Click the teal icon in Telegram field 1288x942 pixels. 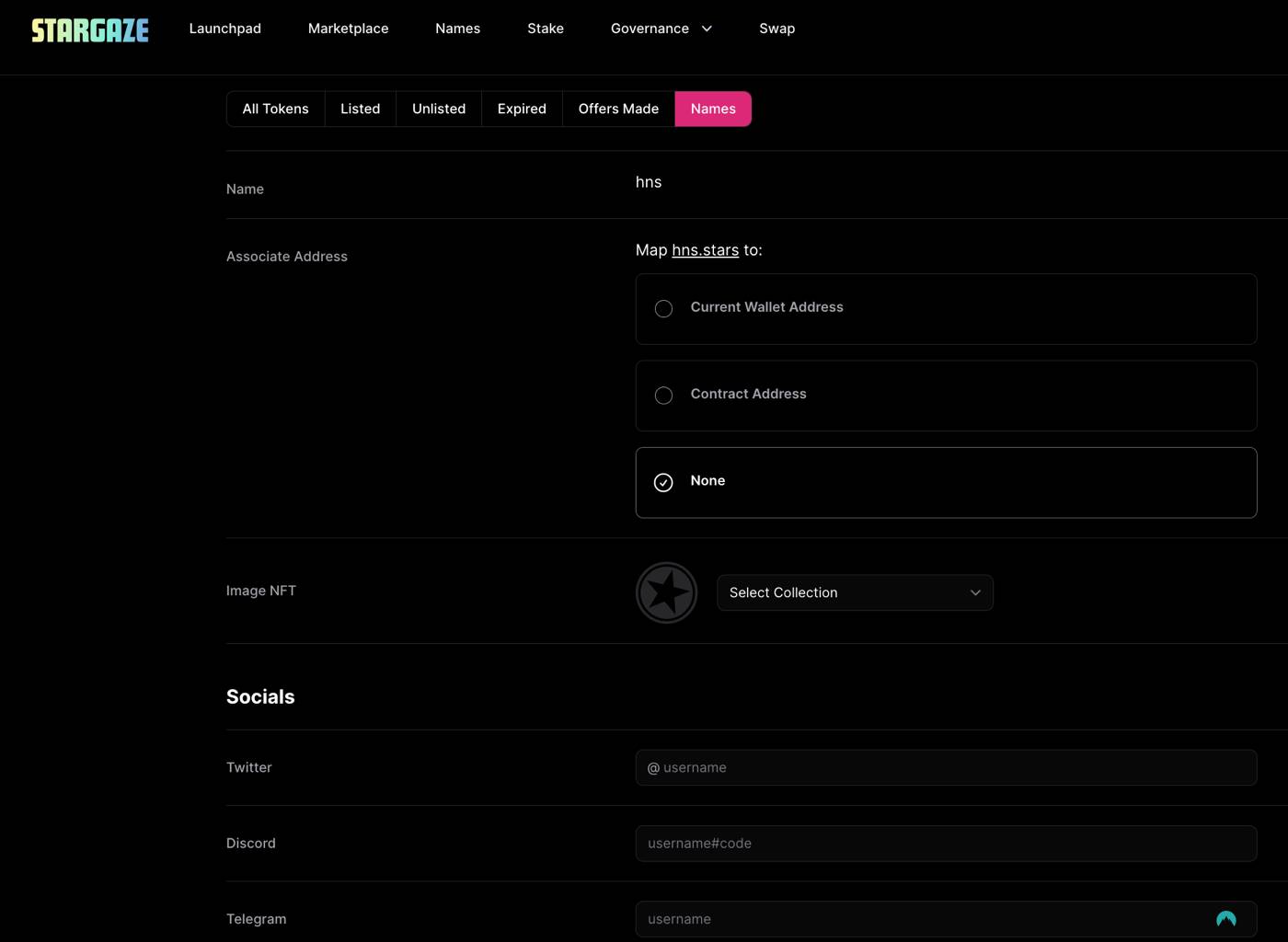[x=1225, y=919]
